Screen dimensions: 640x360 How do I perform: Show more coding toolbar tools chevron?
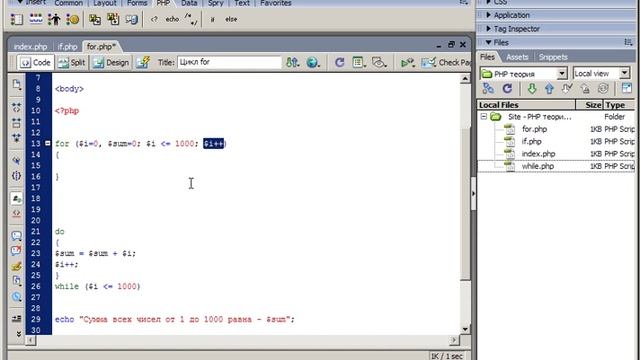[x=18, y=334]
